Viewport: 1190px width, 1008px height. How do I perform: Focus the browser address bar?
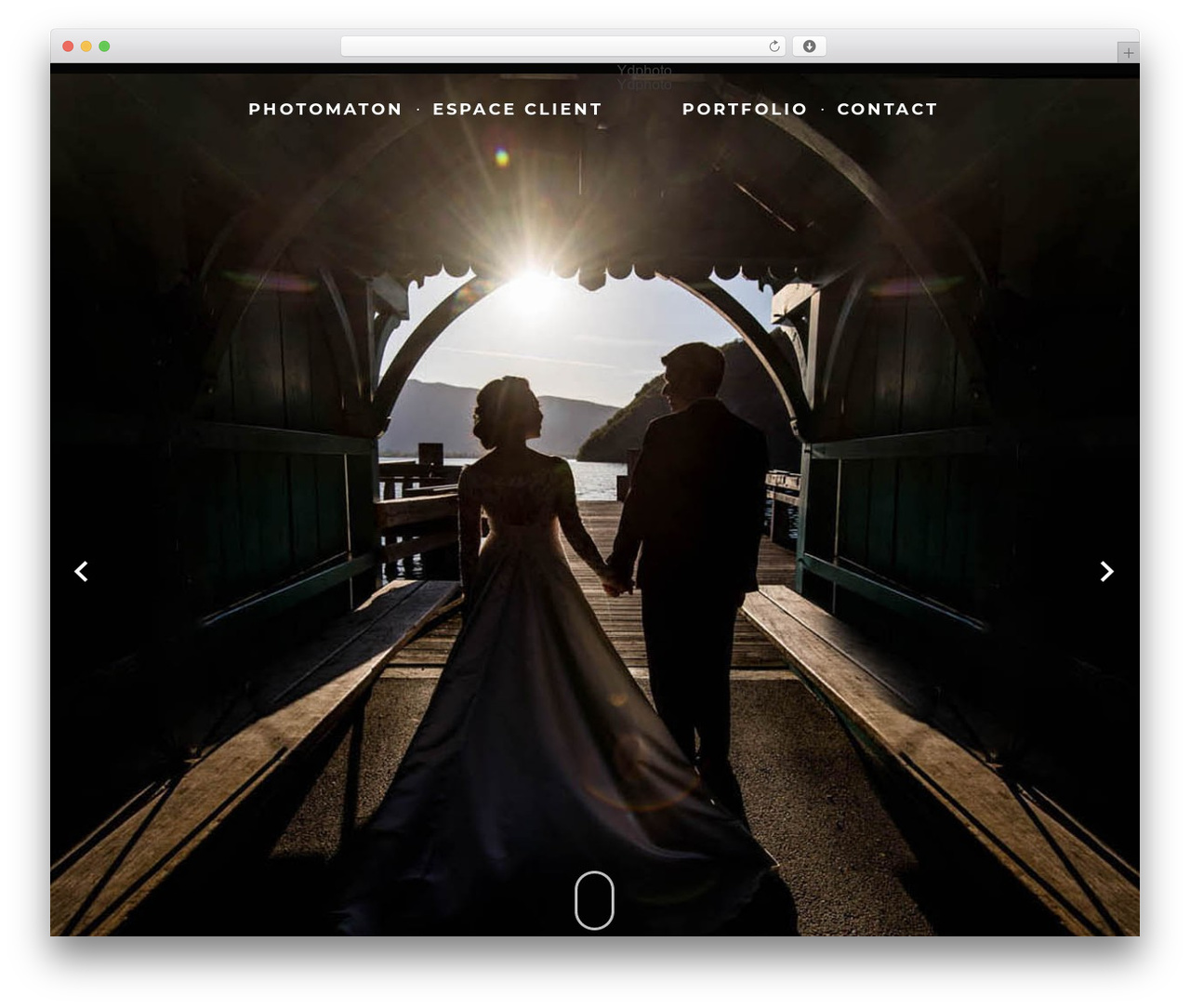(x=562, y=46)
